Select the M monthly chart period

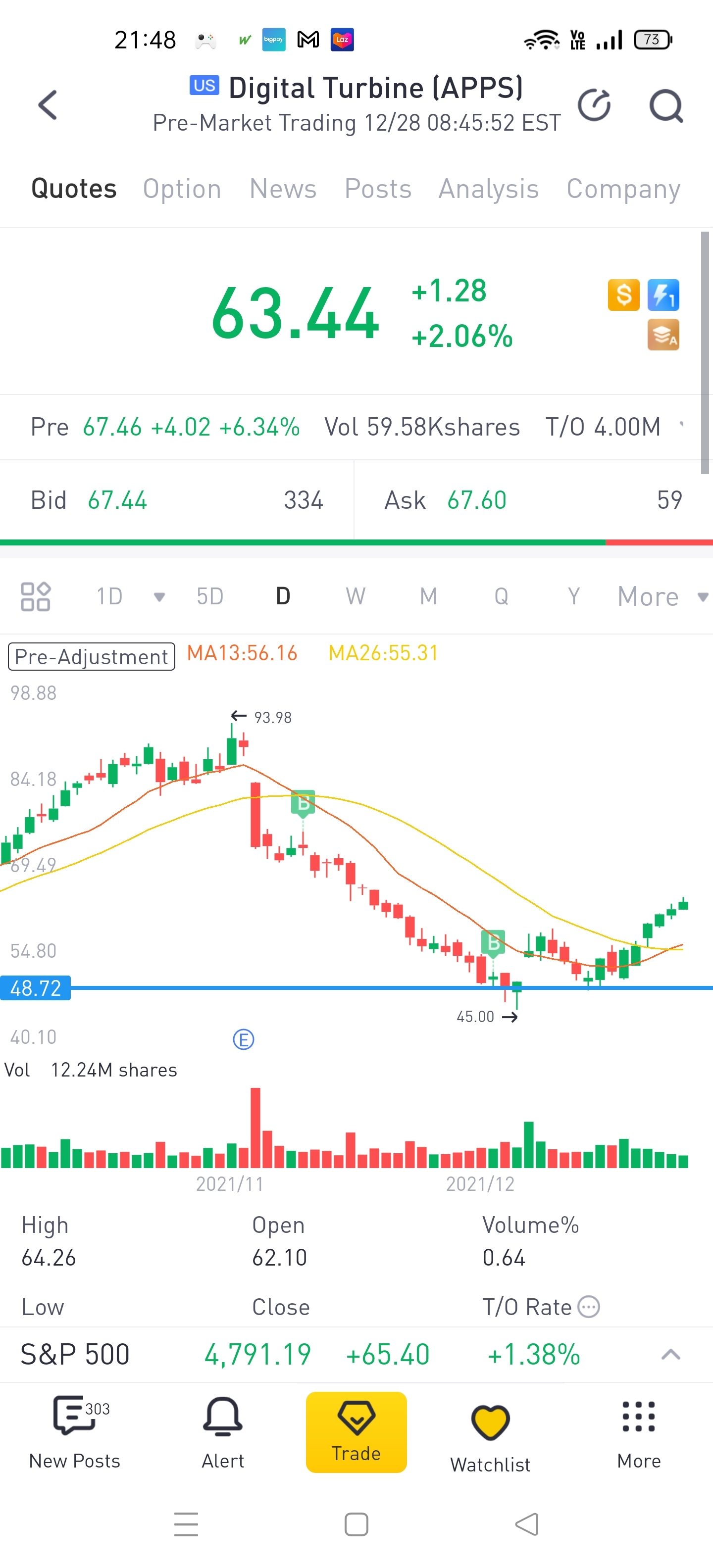click(429, 596)
